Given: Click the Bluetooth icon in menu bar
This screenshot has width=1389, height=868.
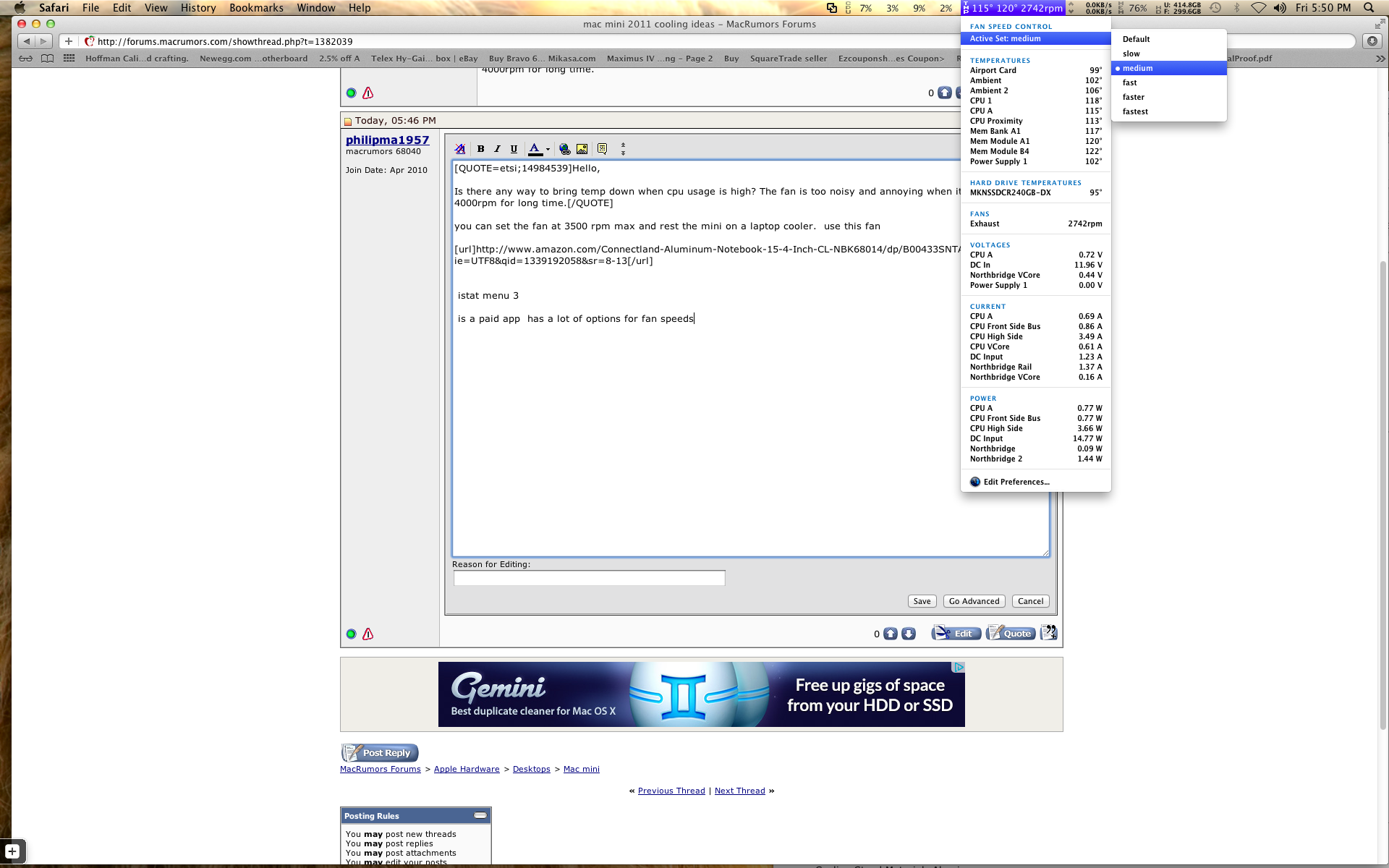Looking at the screenshot, I should pyautogui.click(x=1236, y=8).
